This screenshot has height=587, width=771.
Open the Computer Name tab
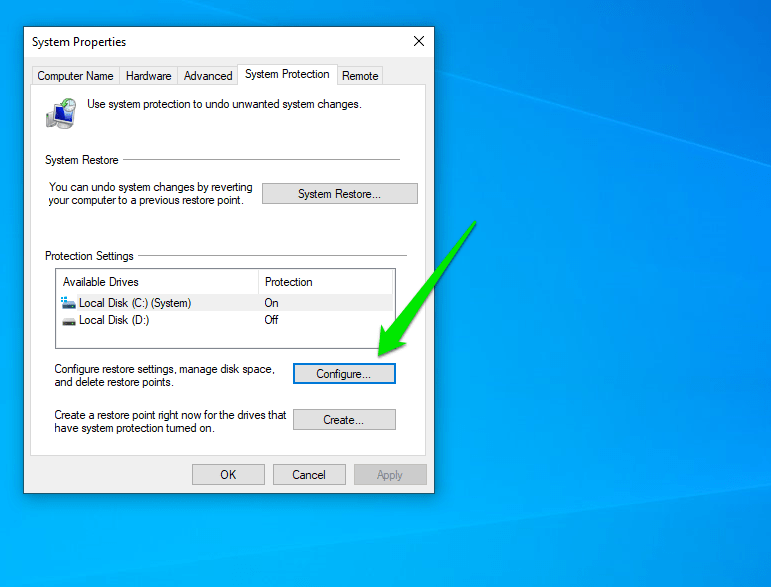coord(75,76)
